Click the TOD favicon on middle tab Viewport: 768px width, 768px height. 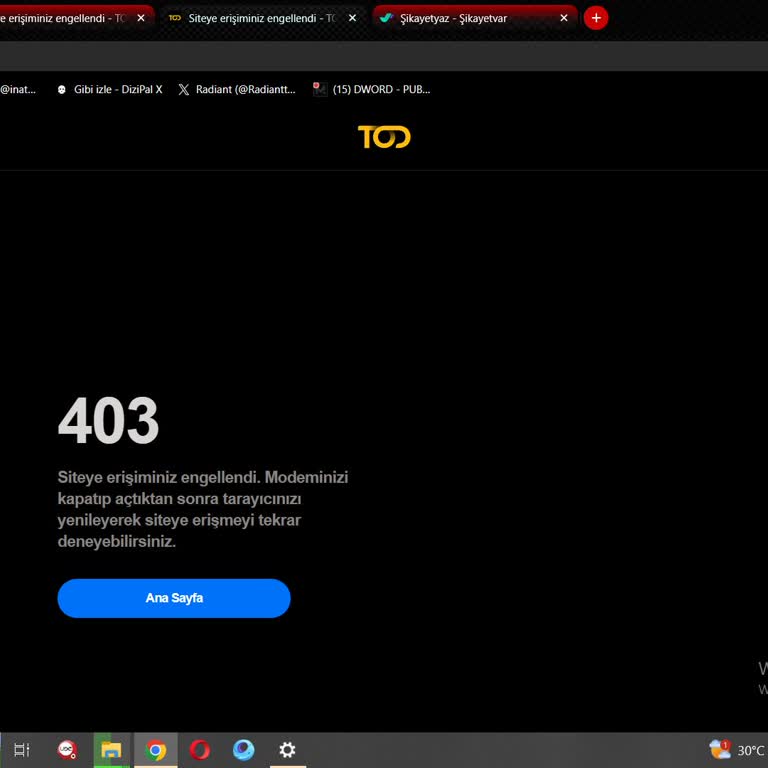[175, 18]
